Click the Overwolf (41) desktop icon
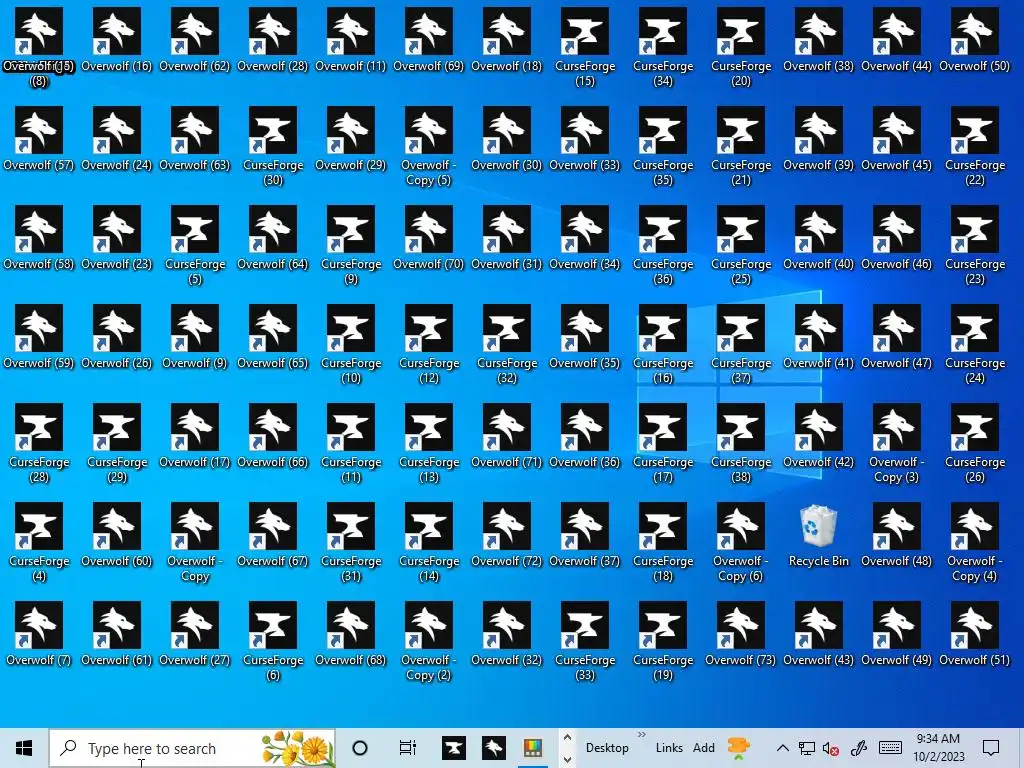The height and width of the screenshot is (768, 1024). (x=818, y=336)
